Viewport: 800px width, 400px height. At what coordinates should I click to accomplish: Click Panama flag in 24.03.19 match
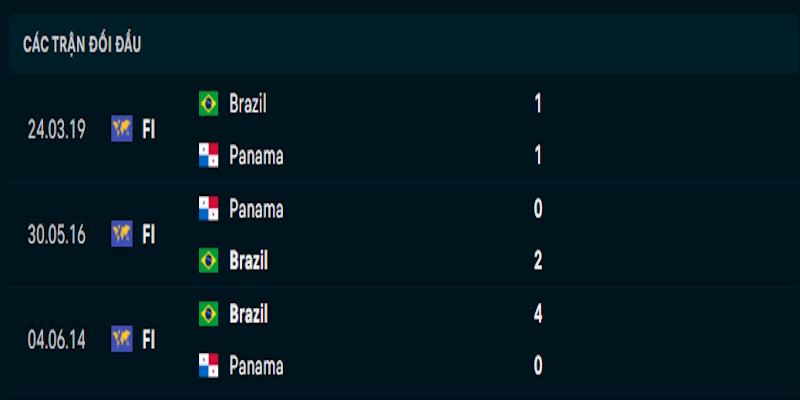(x=208, y=155)
